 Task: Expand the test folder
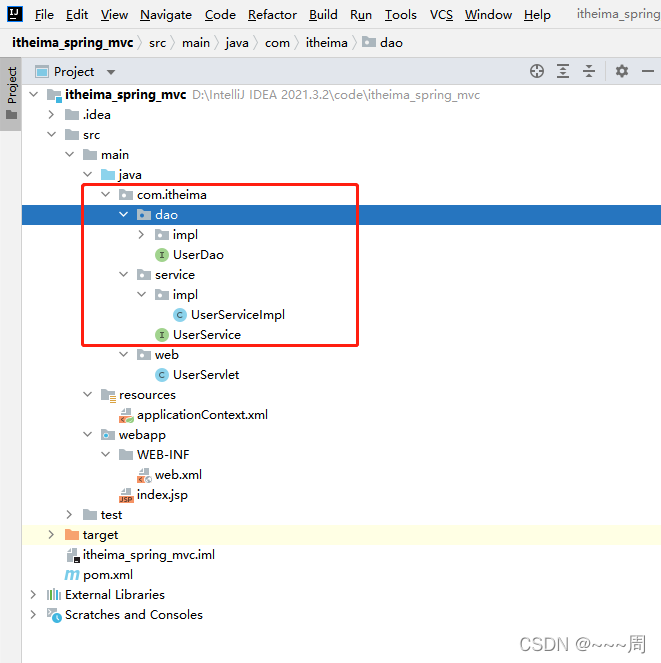69,515
